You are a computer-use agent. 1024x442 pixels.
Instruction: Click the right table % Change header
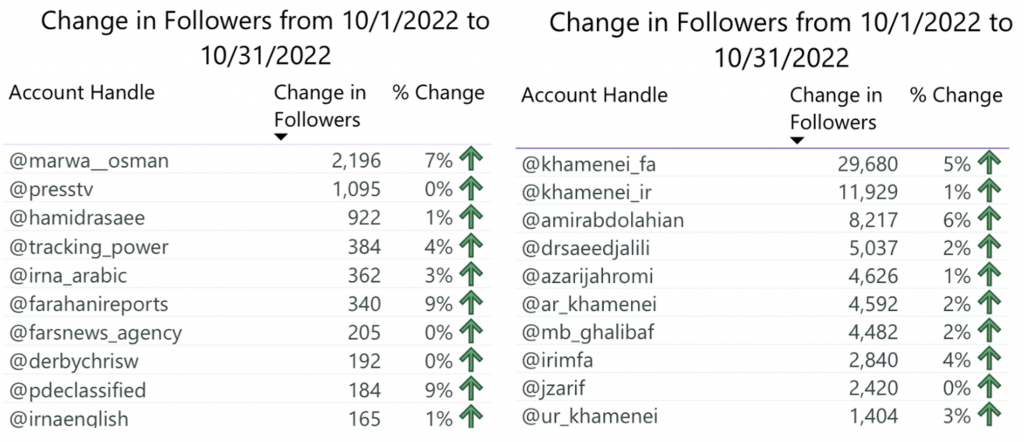[957, 95]
